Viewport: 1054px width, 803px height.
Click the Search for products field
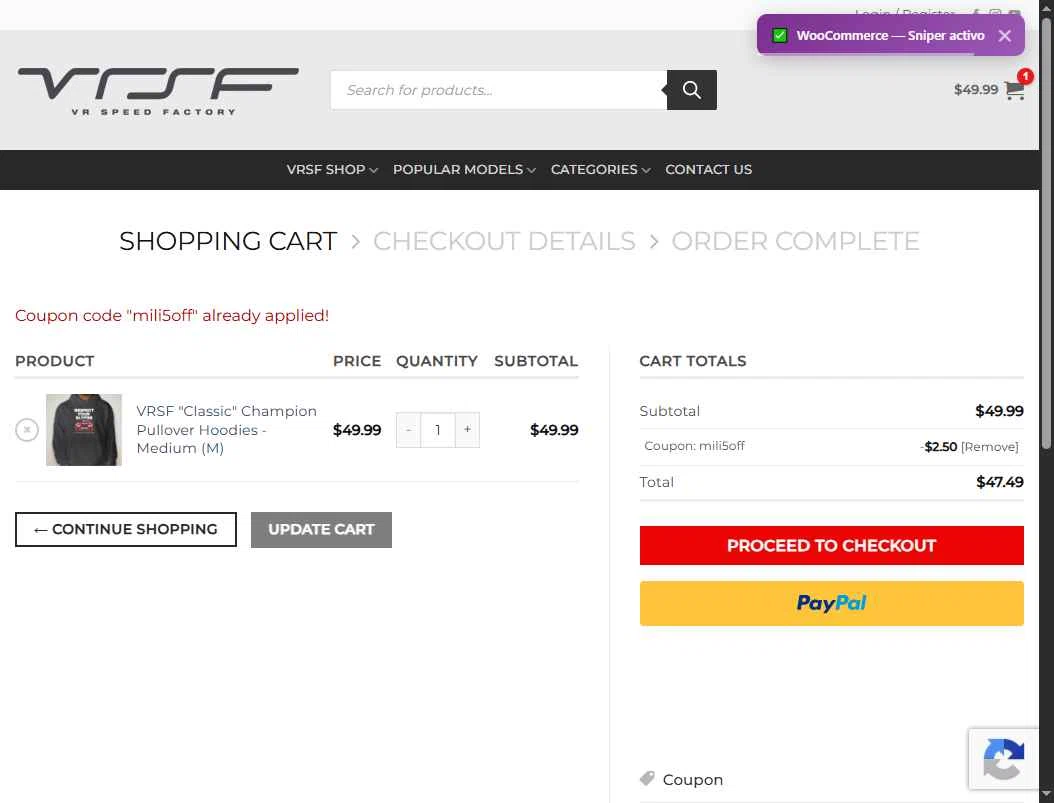[498, 90]
